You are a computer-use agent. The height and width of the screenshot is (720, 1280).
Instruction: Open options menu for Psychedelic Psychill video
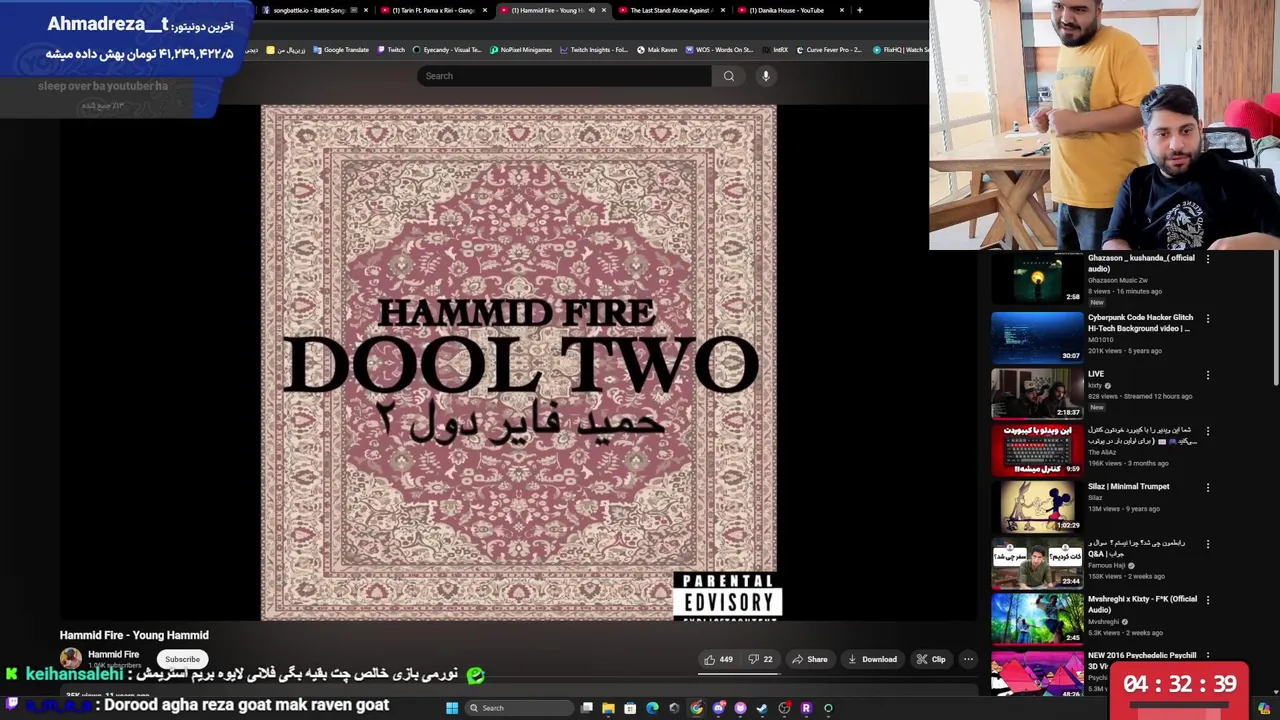1208,657
